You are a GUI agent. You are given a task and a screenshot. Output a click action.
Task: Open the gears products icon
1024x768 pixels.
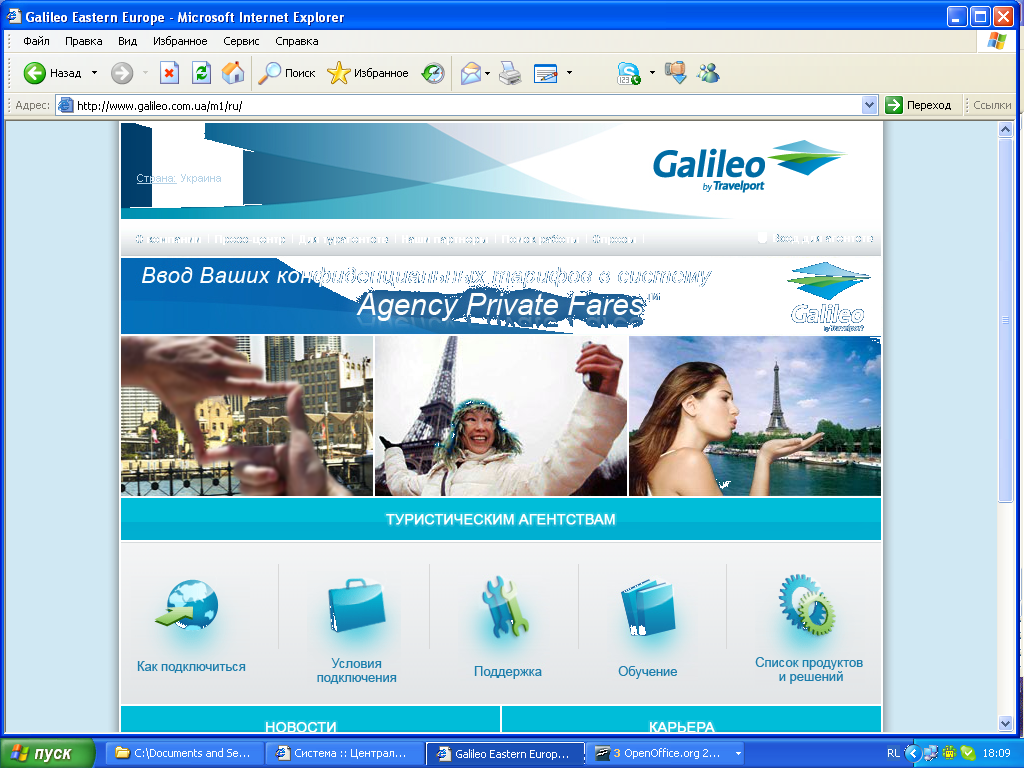(807, 605)
